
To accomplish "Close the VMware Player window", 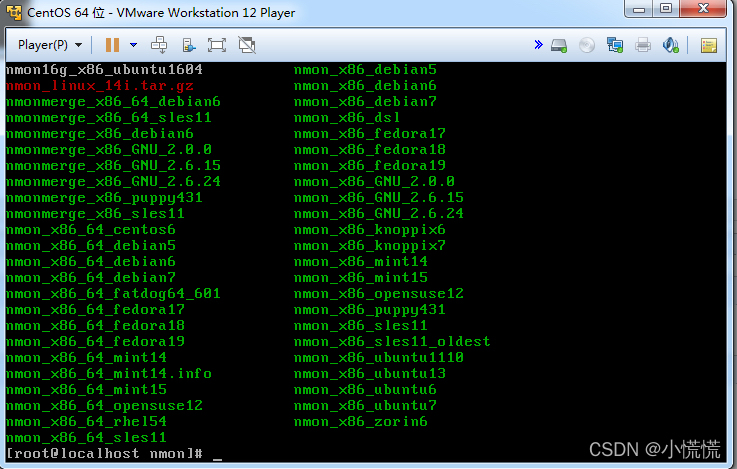I will [x=703, y=8].
